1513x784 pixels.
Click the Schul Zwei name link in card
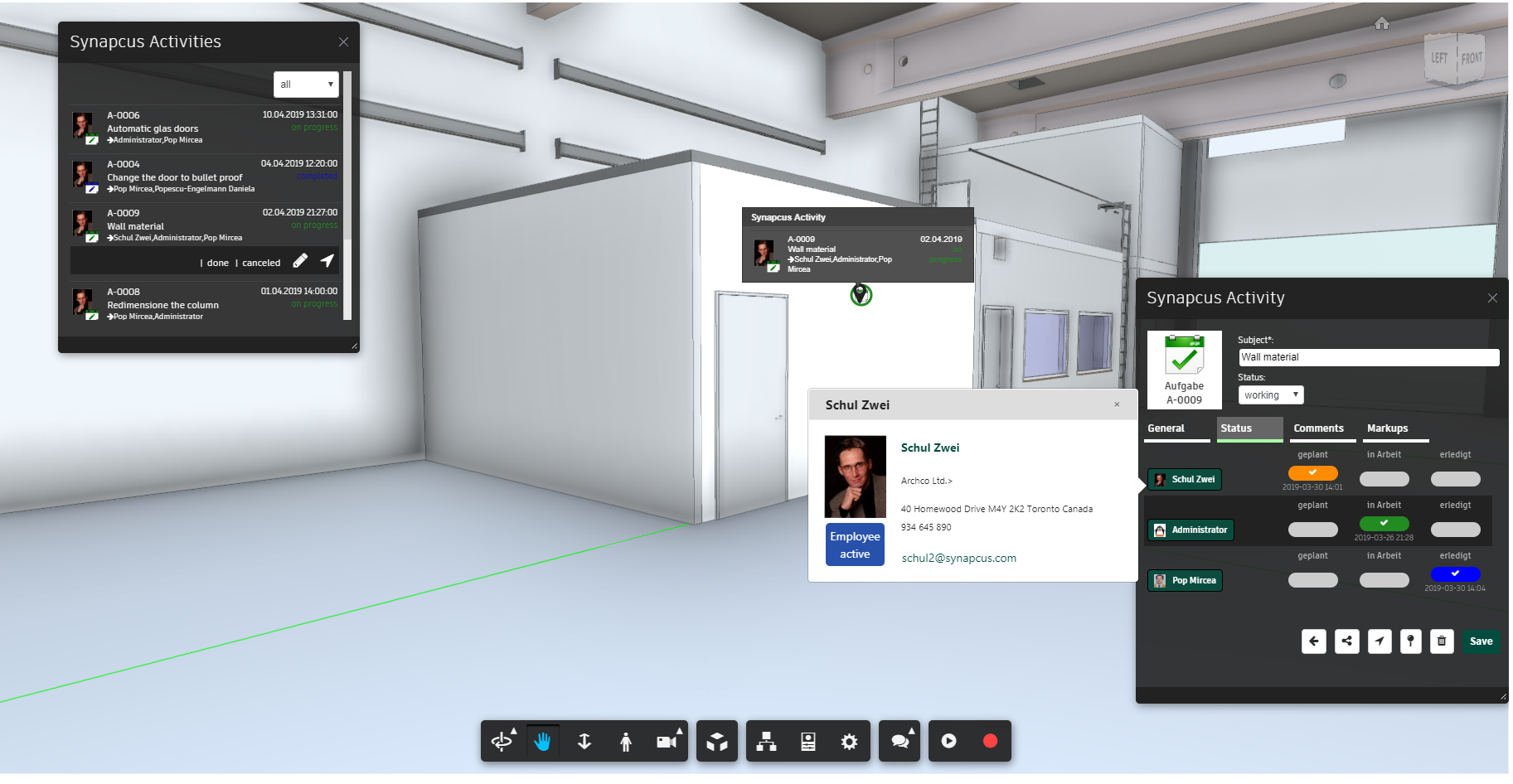(930, 448)
